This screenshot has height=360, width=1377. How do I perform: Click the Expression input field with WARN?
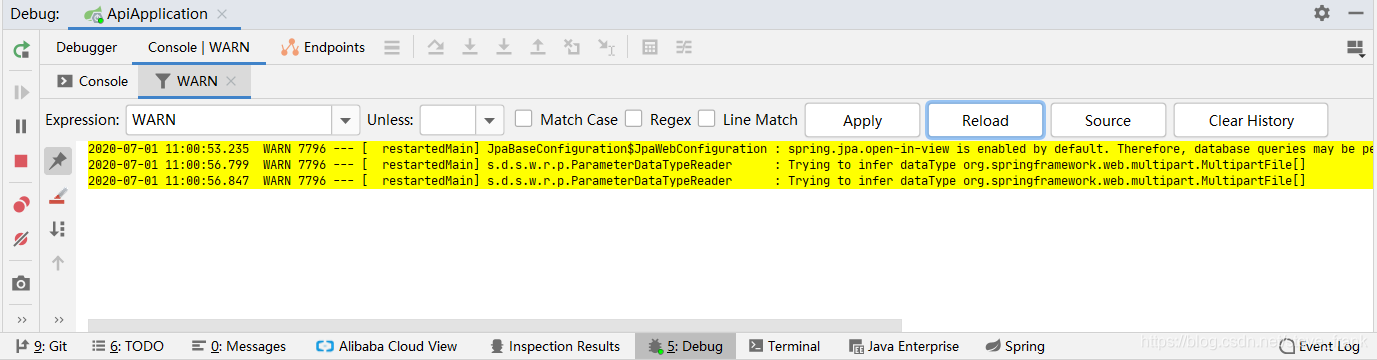click(229, 120)
